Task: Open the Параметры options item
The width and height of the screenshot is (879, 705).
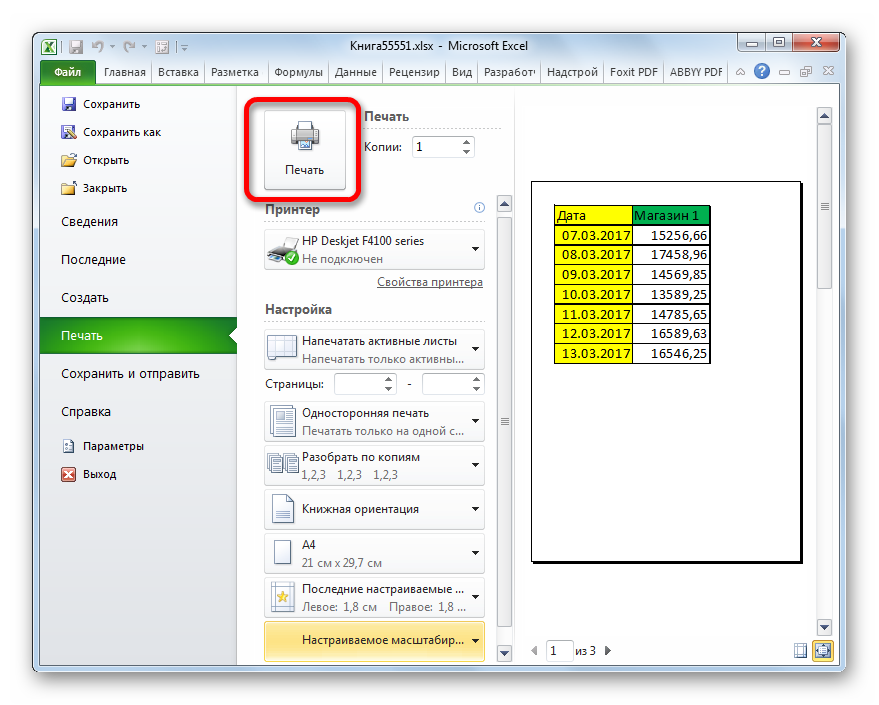Action: pyautogui.click(x=103, y=446)
